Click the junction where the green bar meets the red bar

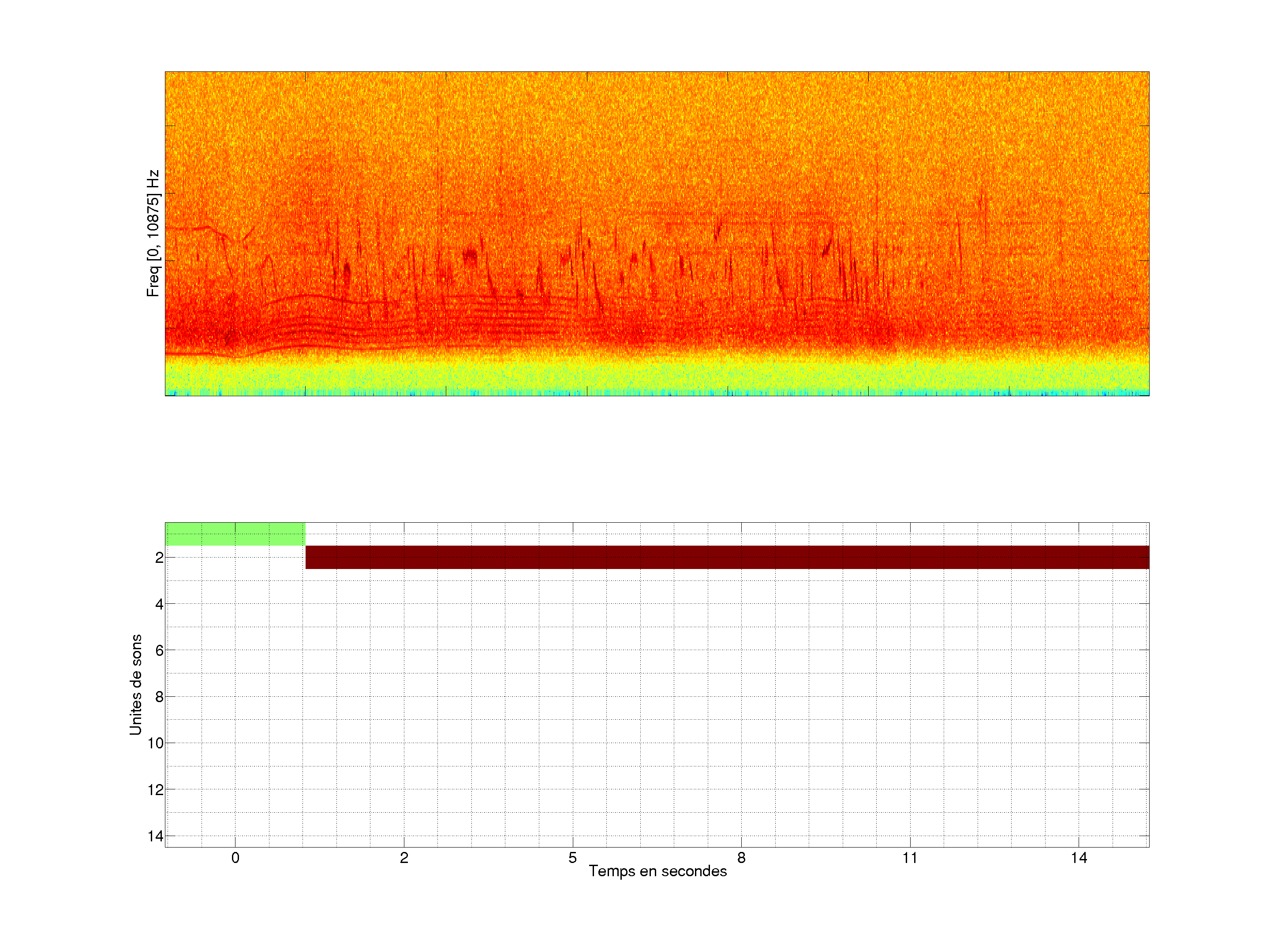[306, 546]
